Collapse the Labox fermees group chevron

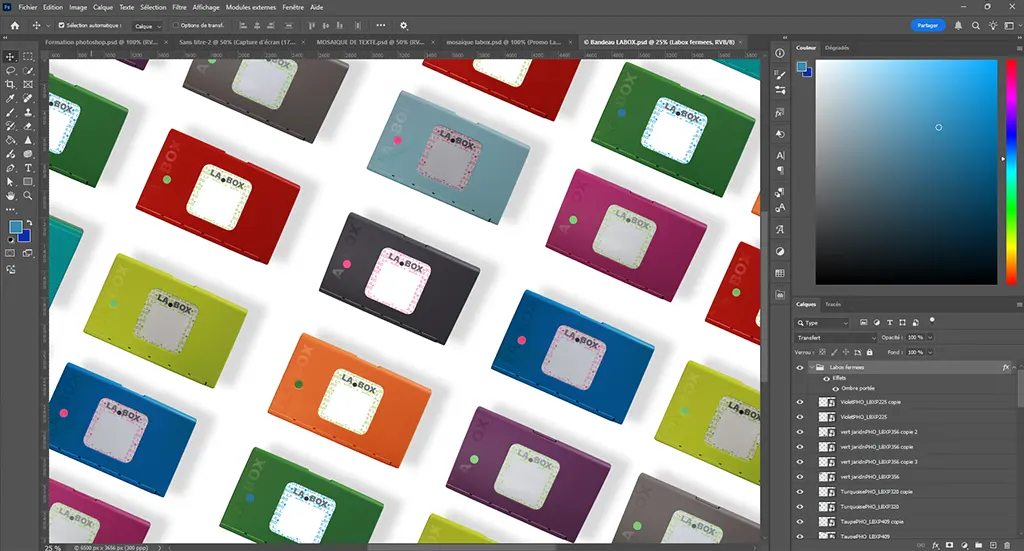812,368
